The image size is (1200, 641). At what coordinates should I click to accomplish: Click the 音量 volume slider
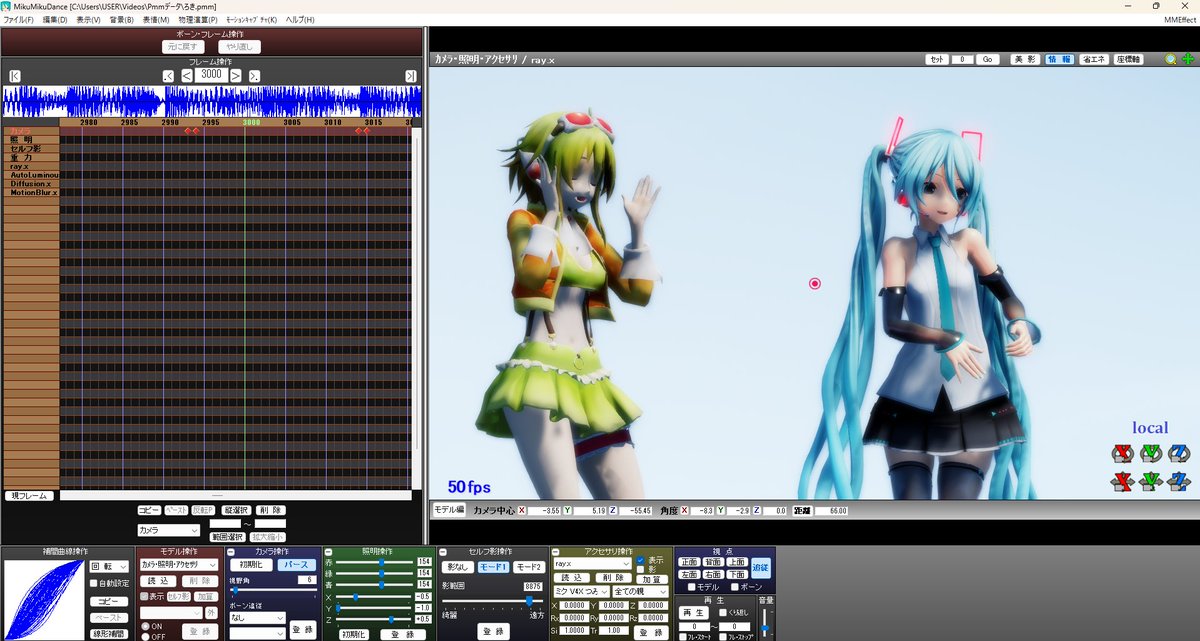(x=765, y=624)
